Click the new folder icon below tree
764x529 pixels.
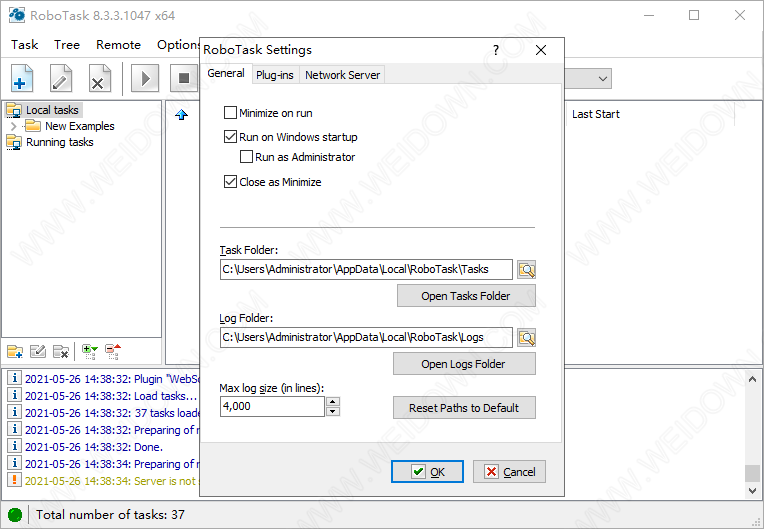pos(15,351)
